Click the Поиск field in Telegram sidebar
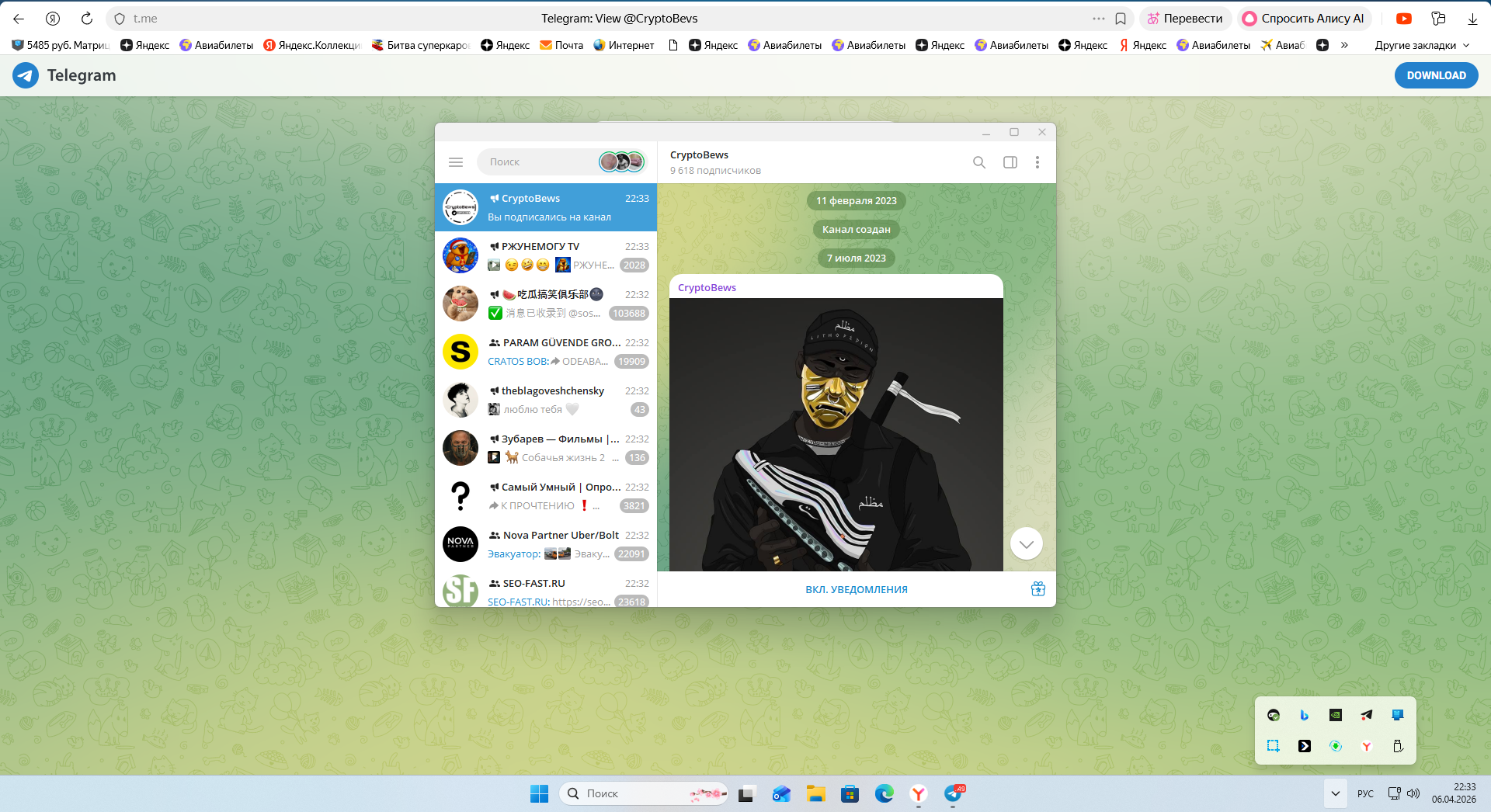The height and width of the screenshot is (812, 1491). point(536,162)
